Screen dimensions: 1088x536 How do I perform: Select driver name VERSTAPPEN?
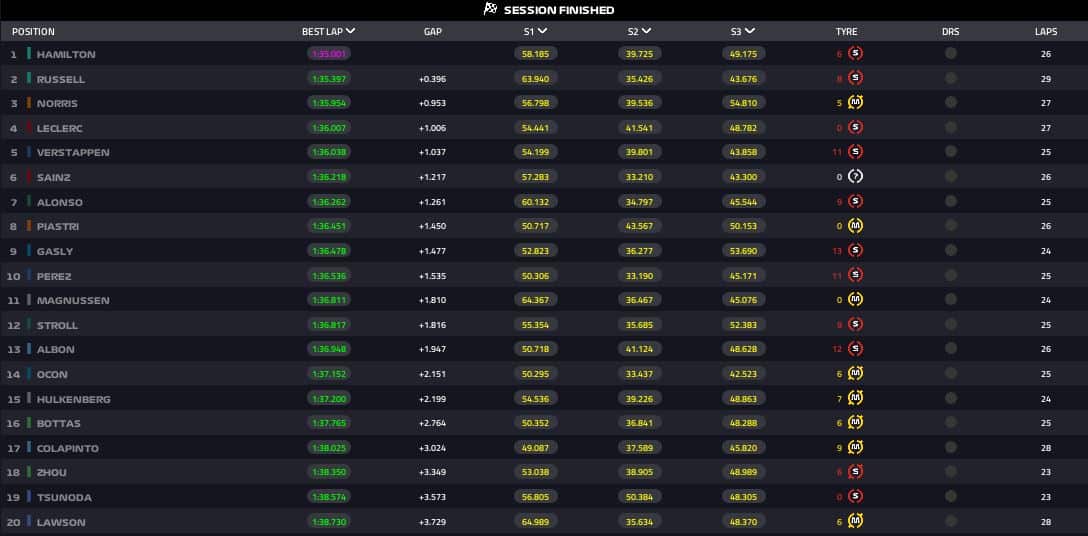(x=73, y=153)
